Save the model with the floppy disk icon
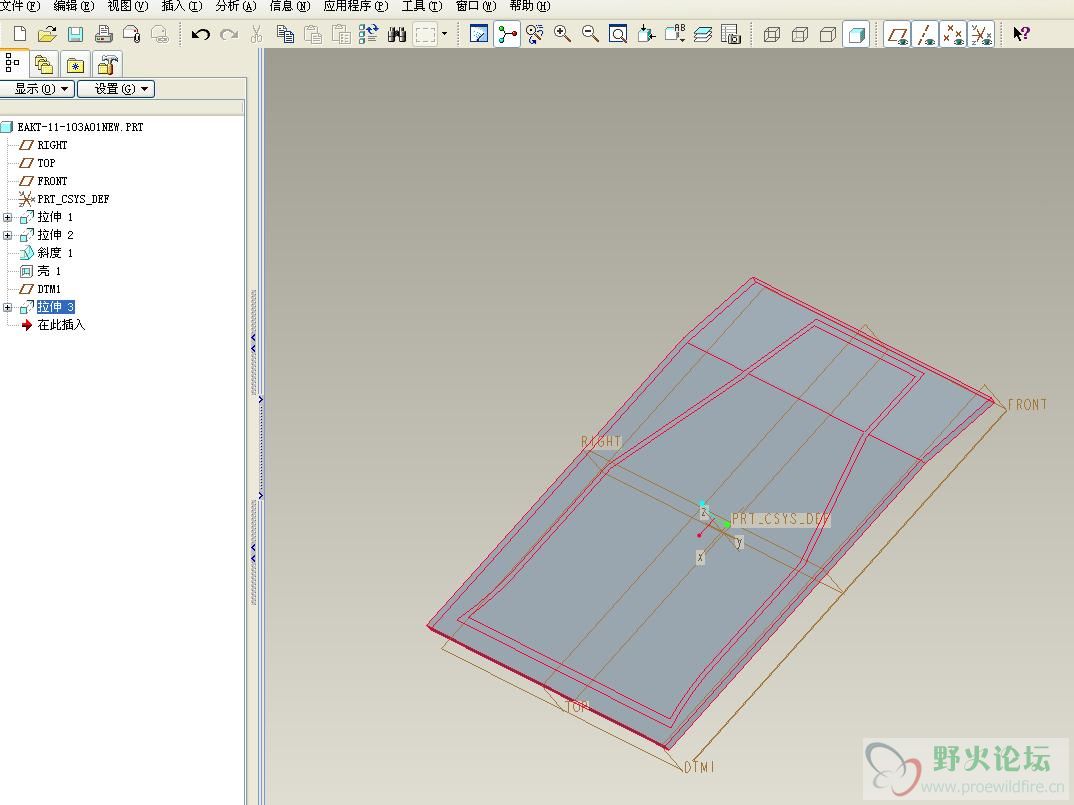Image resolution: width=1074 pixels, height=805 pixels. (x=75, y=34)
